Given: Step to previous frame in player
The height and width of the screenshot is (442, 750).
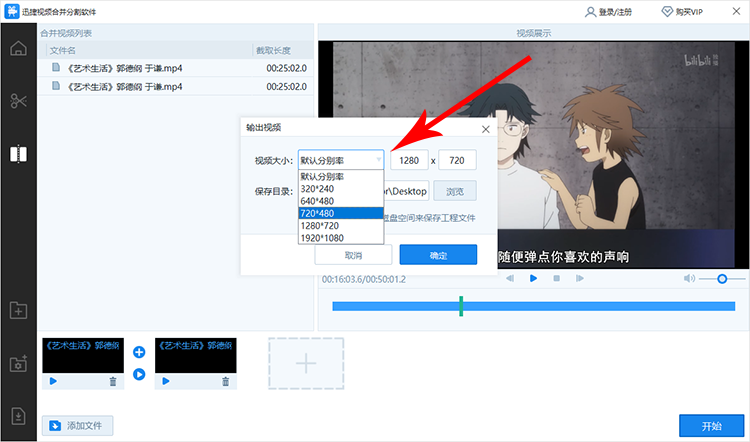Looking at the screenshot, I should point(510,278).
